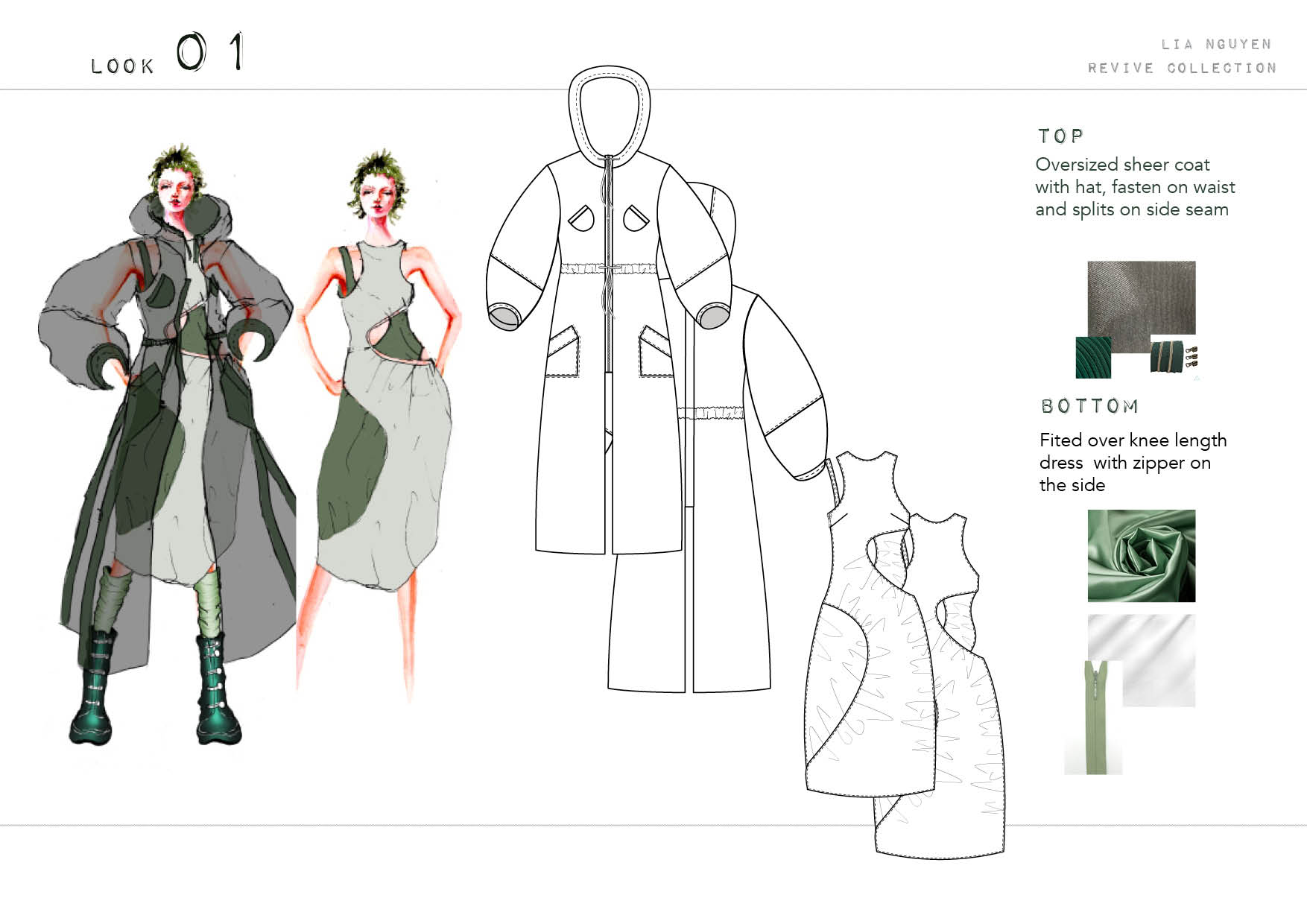
Task: Click the "LOOK 01" title
Action: [168, 55]
